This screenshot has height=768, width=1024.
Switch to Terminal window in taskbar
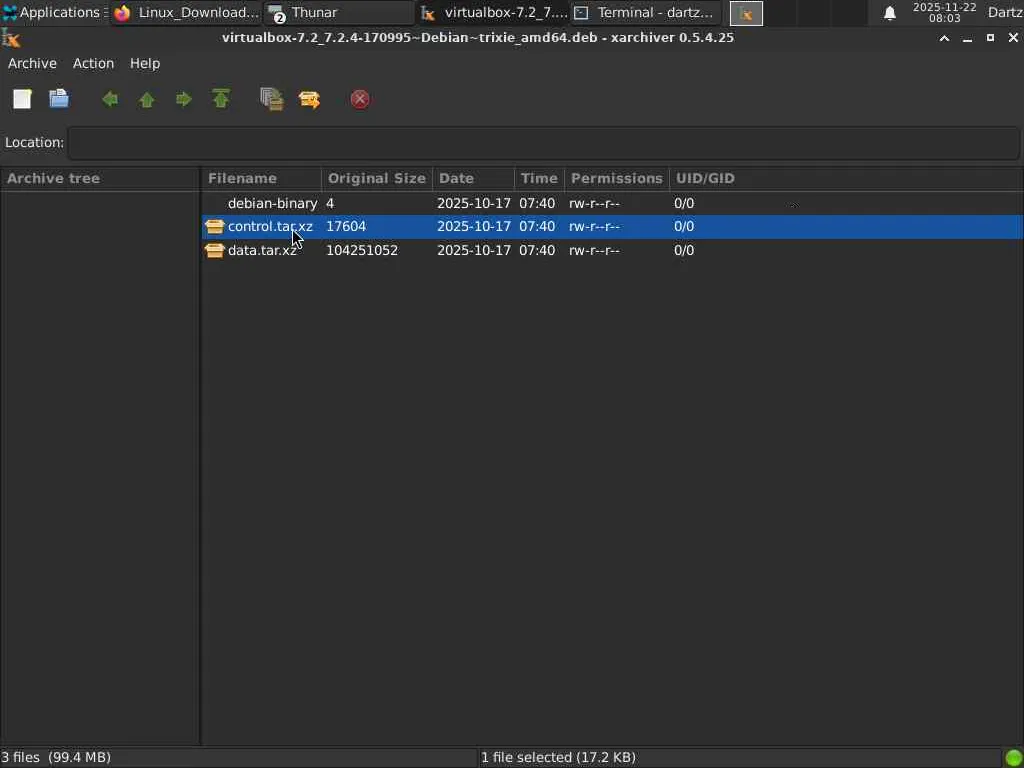(x=646, y=12)
